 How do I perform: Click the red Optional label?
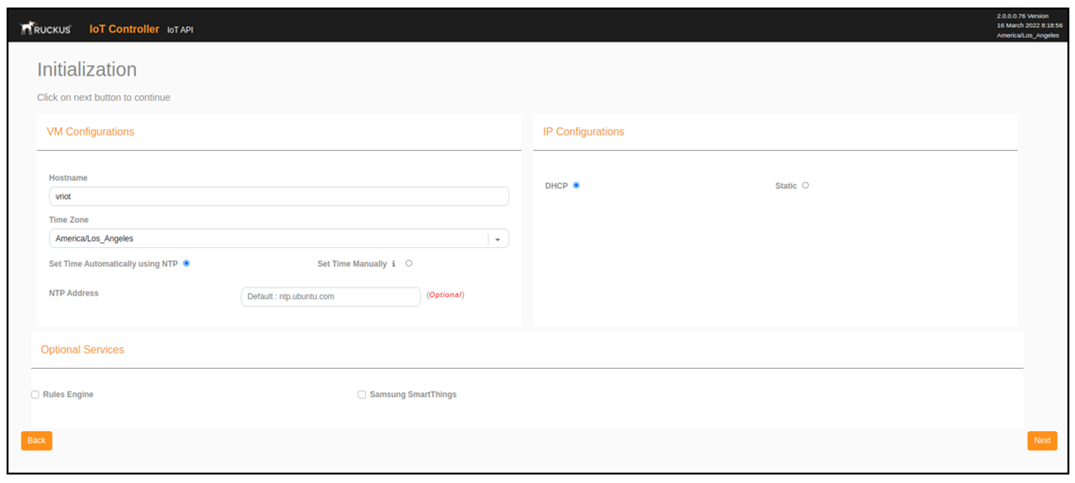pyautogui.click(x=446, y=295)
